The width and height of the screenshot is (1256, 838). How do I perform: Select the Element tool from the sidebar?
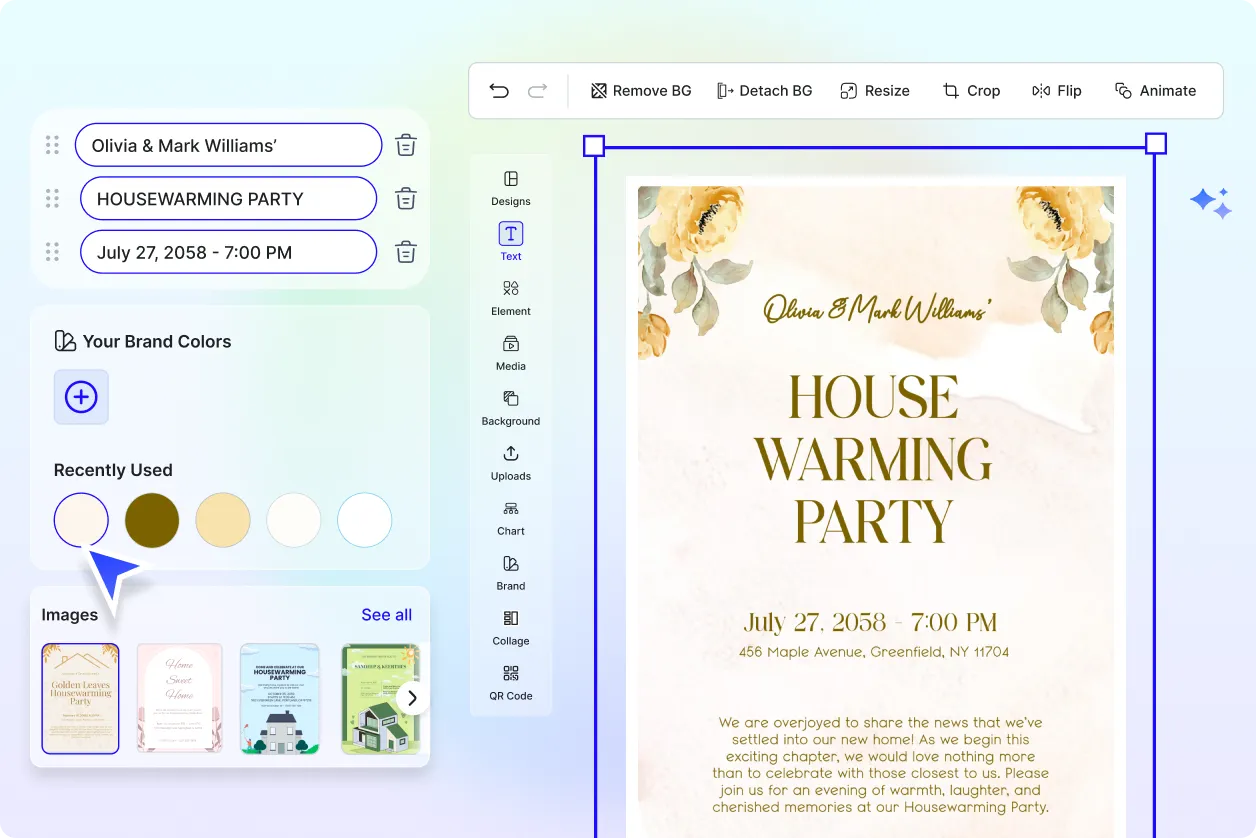tap(510, 297)
